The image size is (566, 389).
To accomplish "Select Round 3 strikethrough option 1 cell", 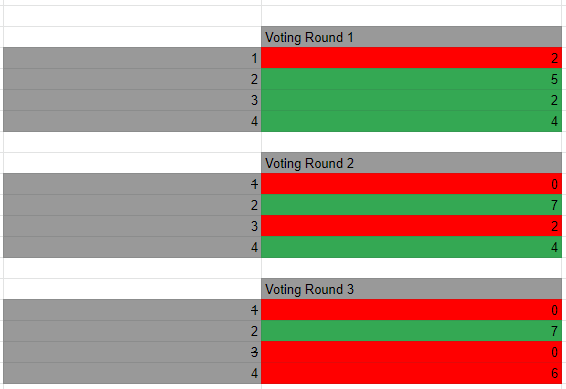I will pyautogui.click(x=132, y=310).
